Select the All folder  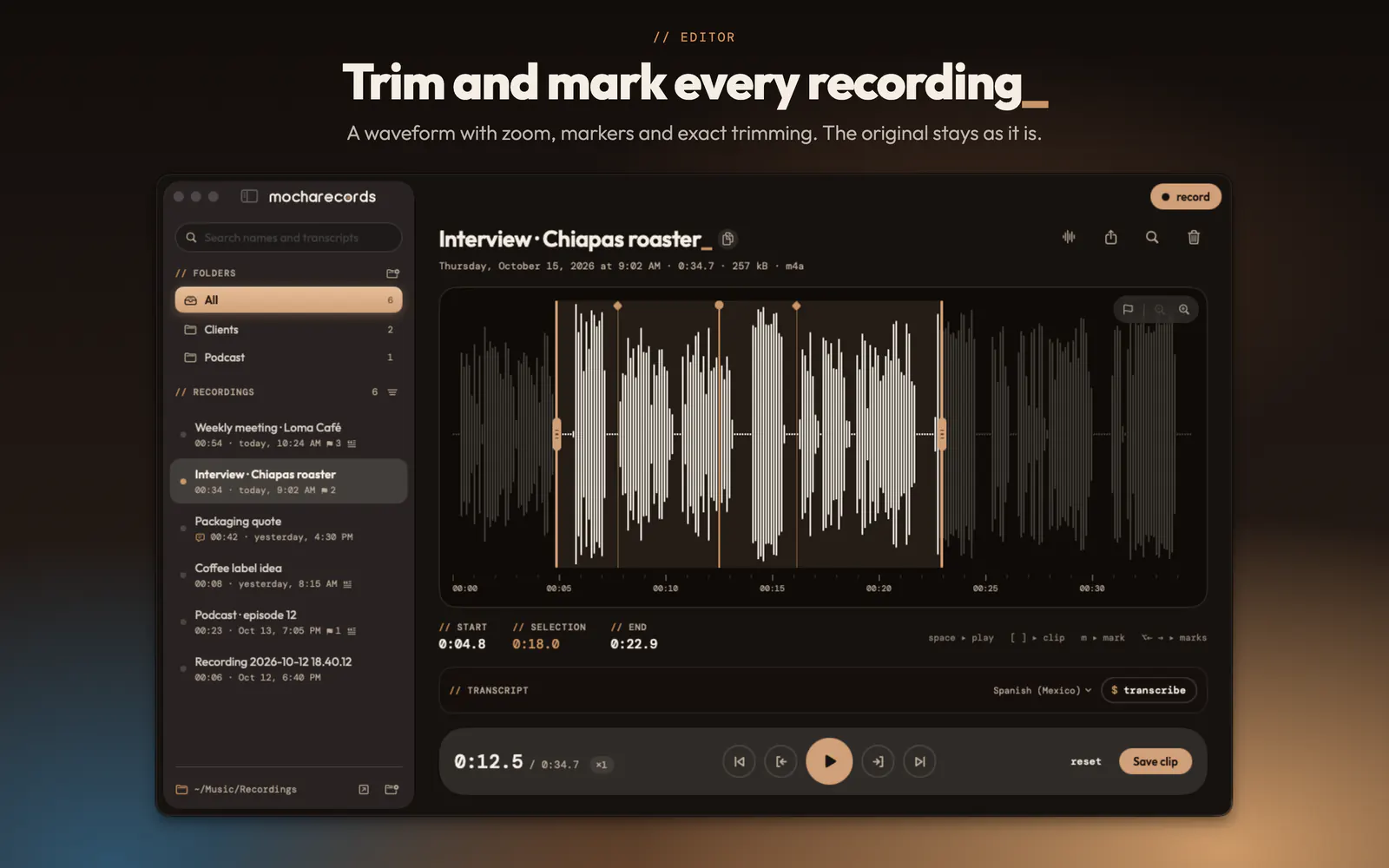(288, 300)
